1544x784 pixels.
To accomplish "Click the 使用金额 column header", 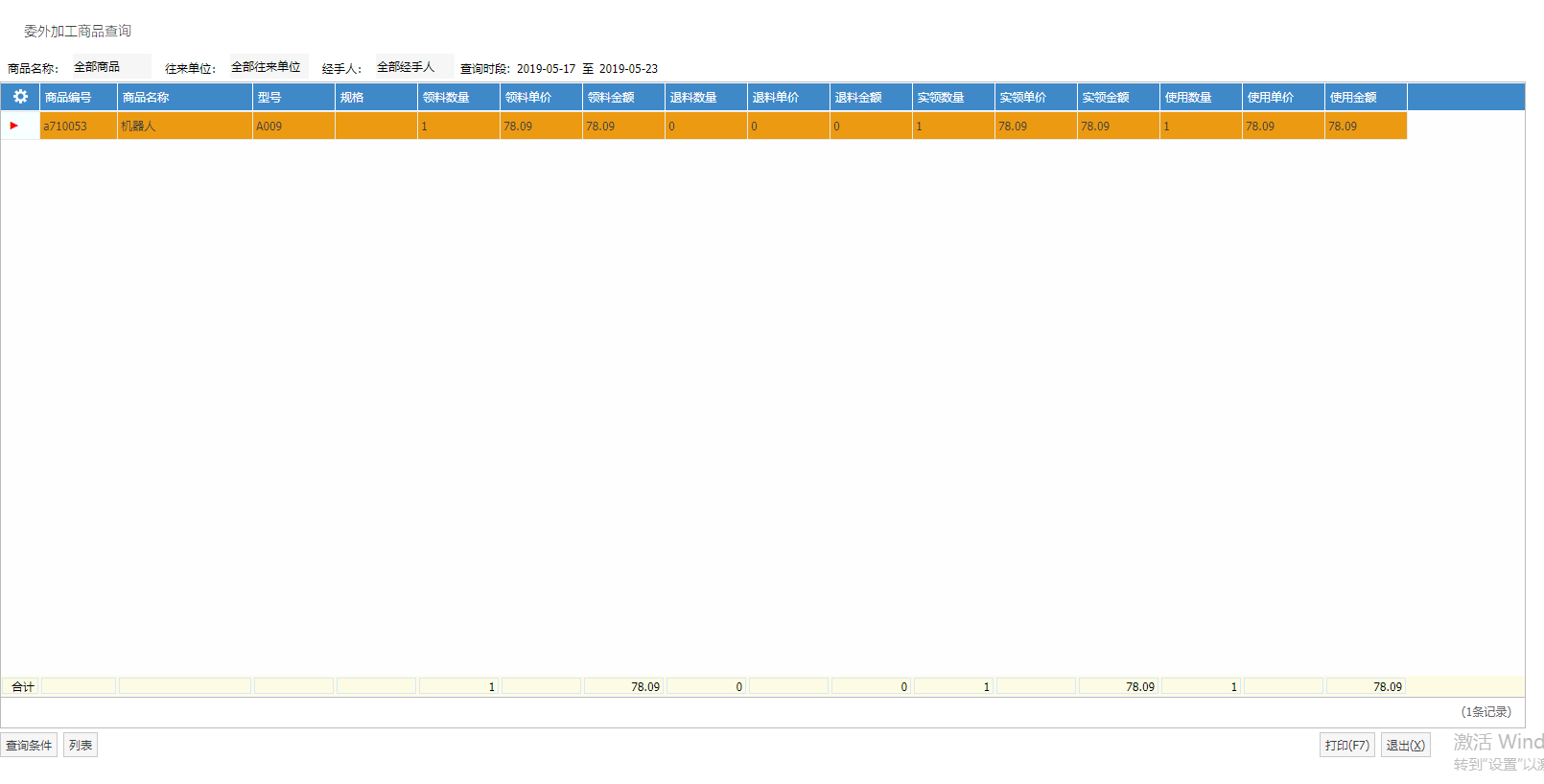I will tap(1366, 97).
